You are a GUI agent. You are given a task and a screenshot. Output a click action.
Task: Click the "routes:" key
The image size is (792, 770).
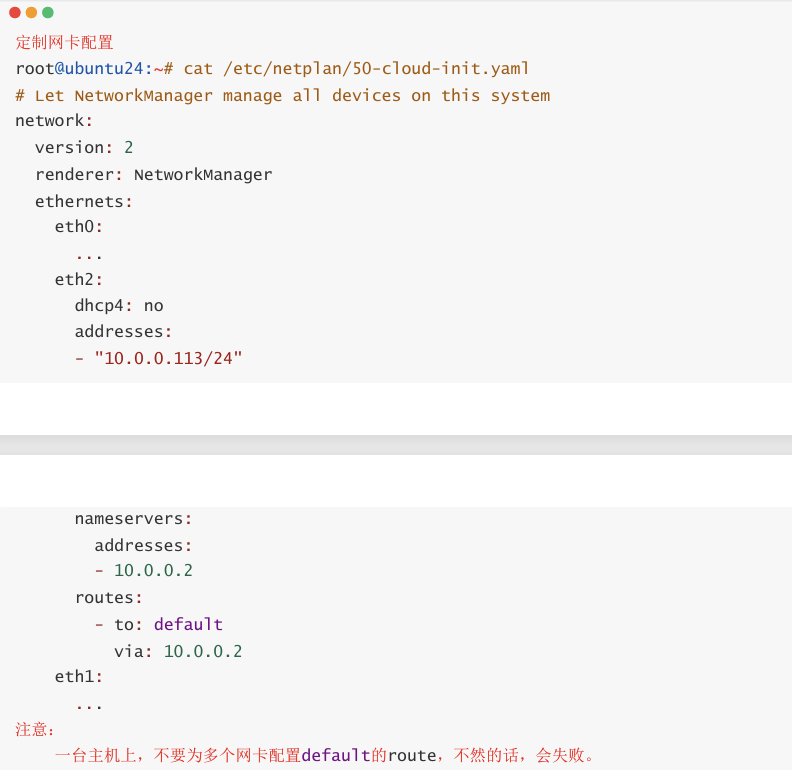109,598
